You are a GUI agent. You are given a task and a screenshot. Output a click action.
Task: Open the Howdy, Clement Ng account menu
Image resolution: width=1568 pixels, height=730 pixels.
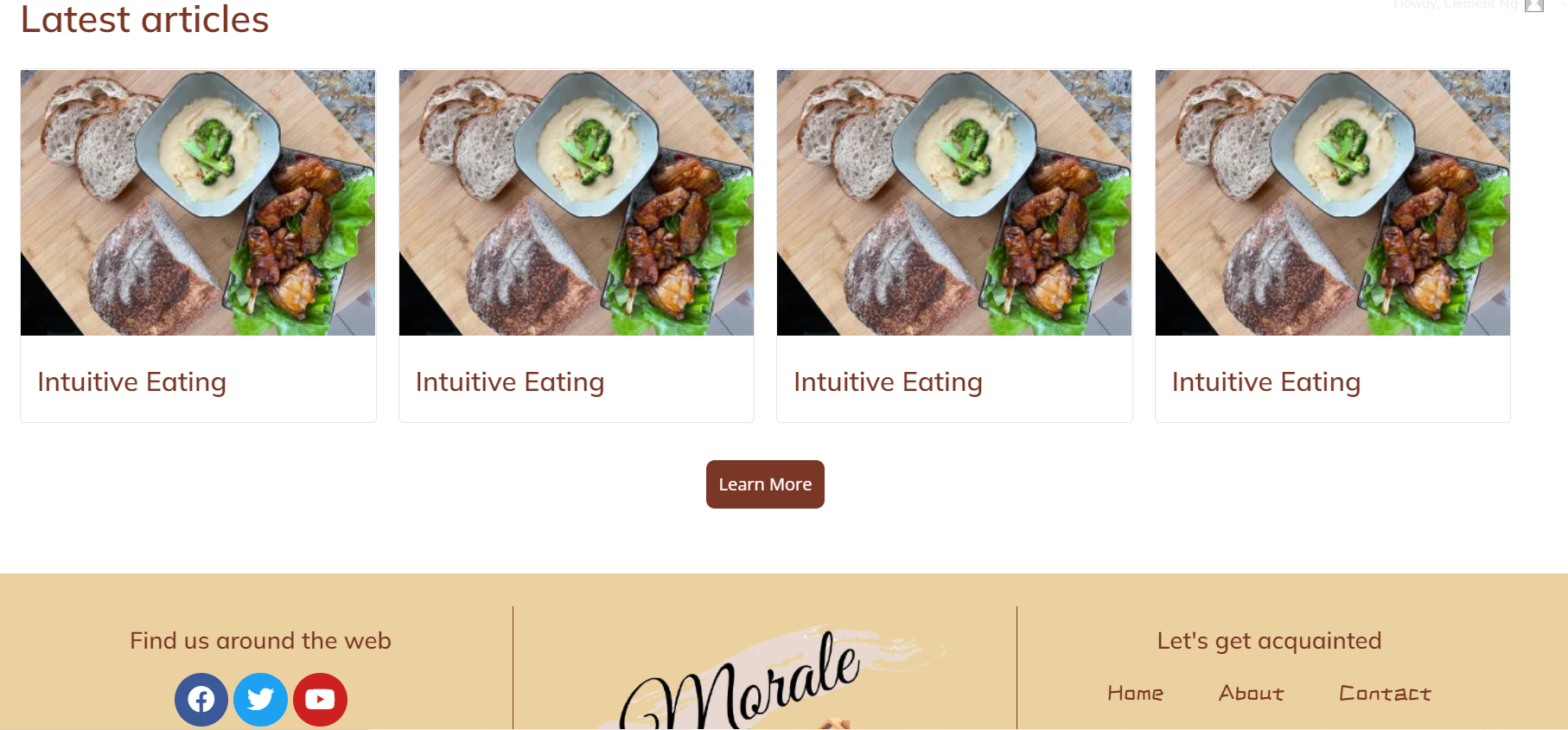click(1468, 5)
